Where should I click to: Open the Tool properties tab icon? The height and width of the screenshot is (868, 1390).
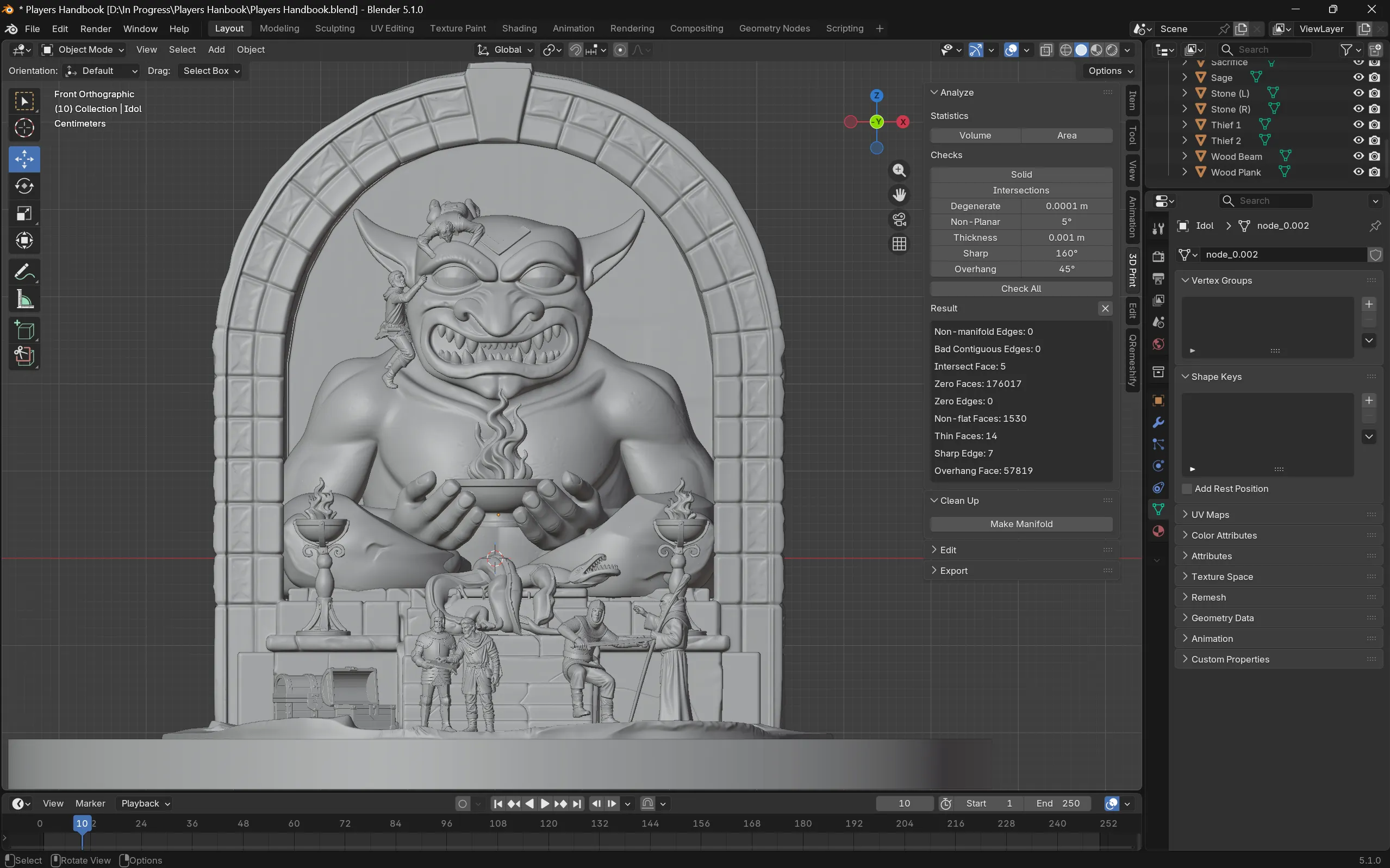point(1158,228)
